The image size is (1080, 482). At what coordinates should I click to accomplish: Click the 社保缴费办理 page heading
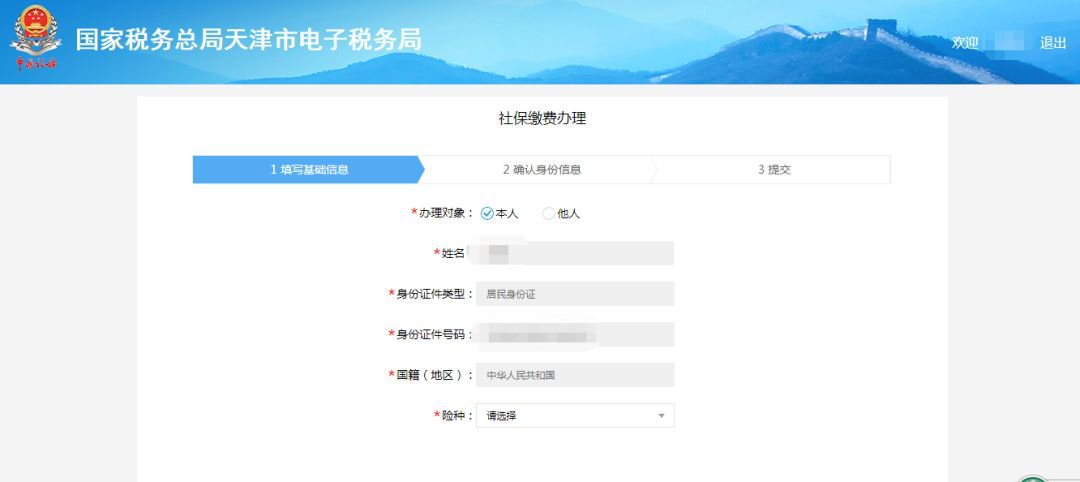click(542, 118)
